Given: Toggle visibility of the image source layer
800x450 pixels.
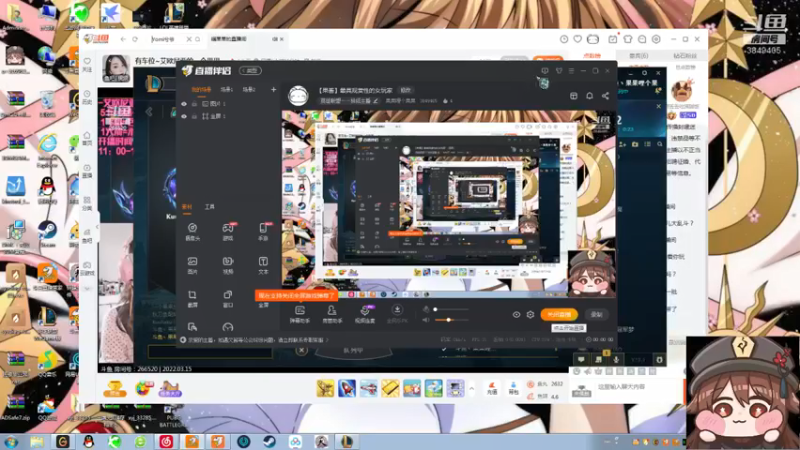Looking at the screenshot, I should point(184,104).
